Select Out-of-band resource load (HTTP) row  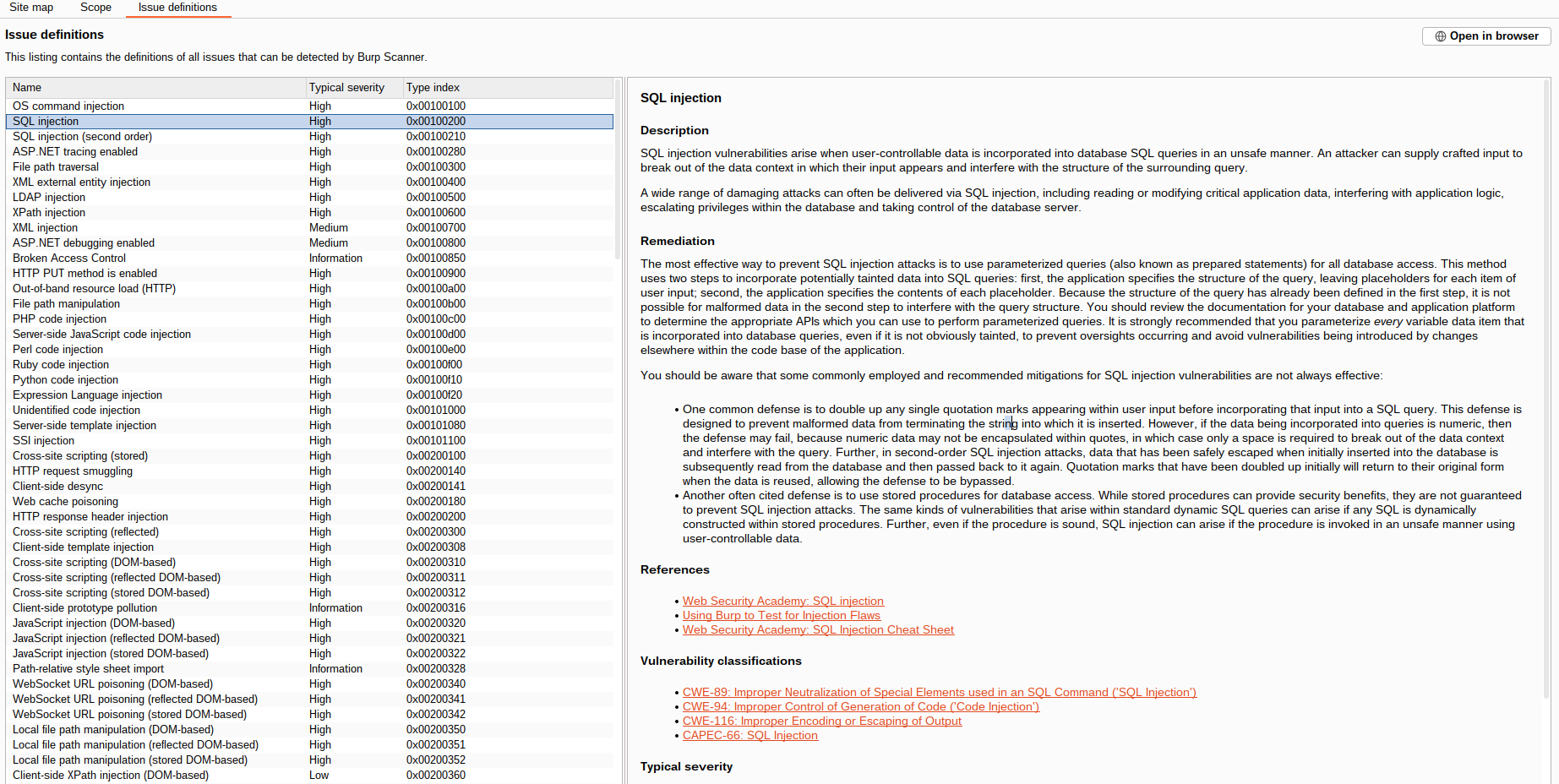pos(309,289)
